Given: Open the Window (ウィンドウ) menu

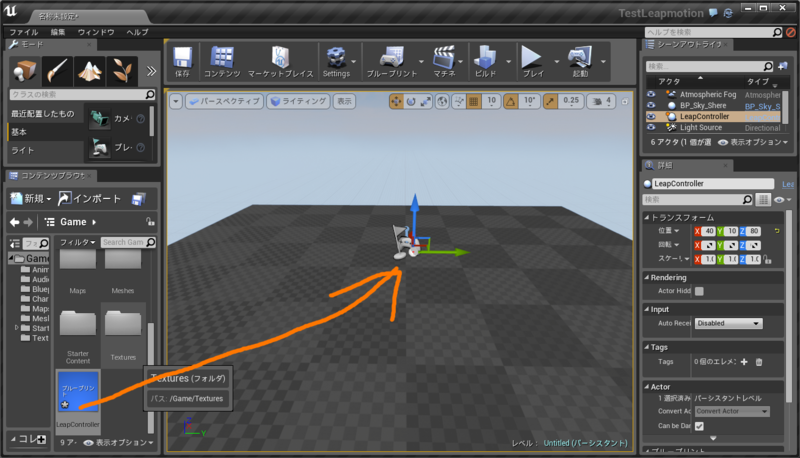Looking at the screenshot, I should click(x=96, y=32).
